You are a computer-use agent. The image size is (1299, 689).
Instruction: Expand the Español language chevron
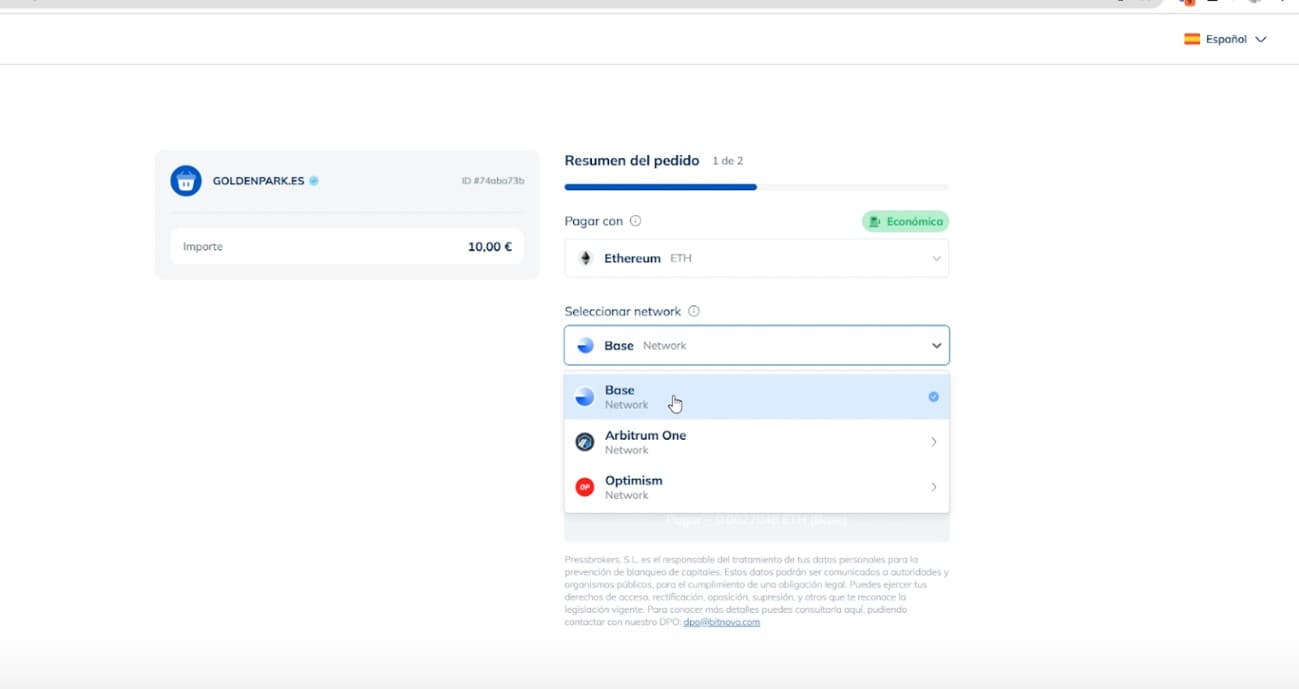[x=1260, y=40]
